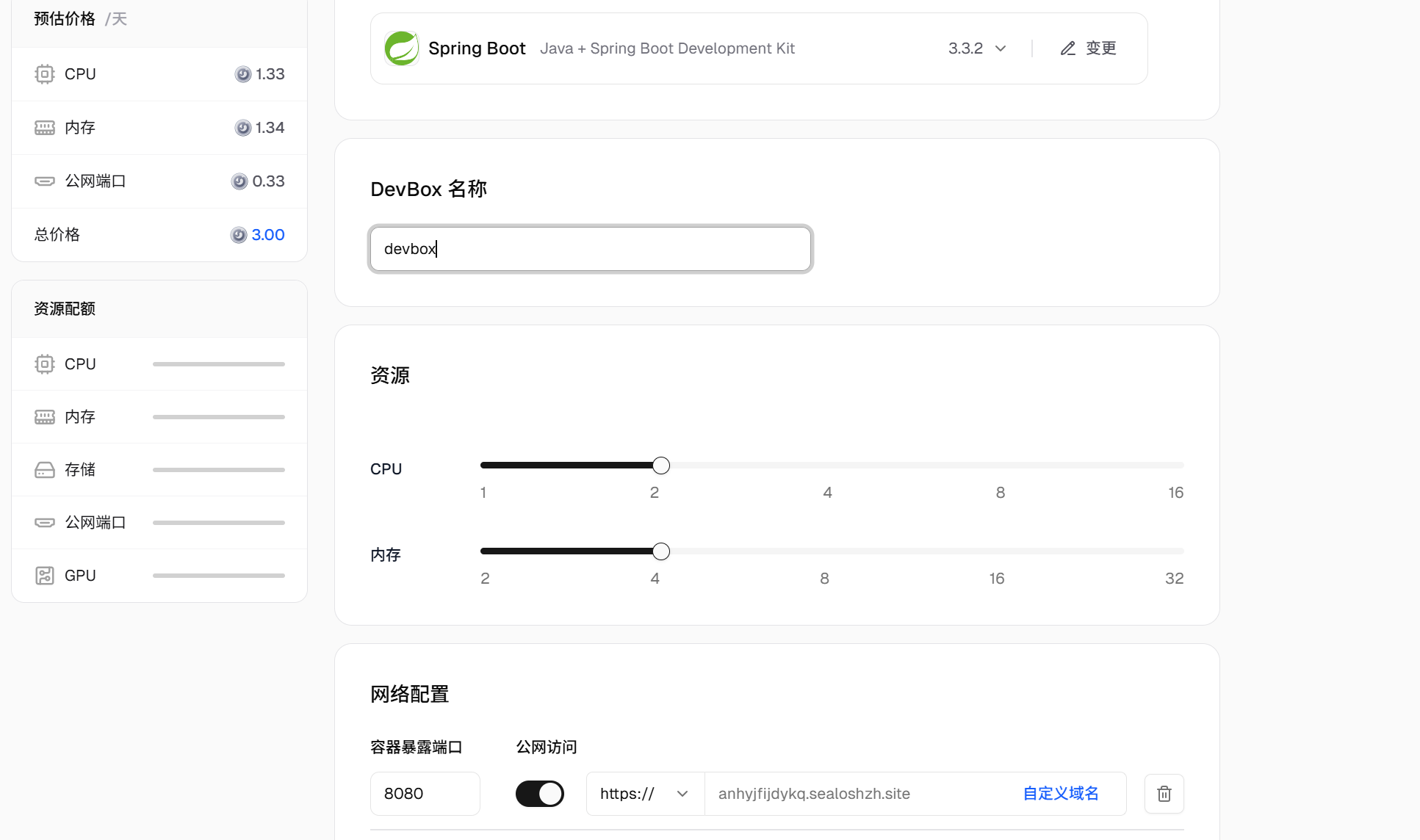
Task: Click the 公网端口 icon in estimated price list
Action: click(44, 181)
